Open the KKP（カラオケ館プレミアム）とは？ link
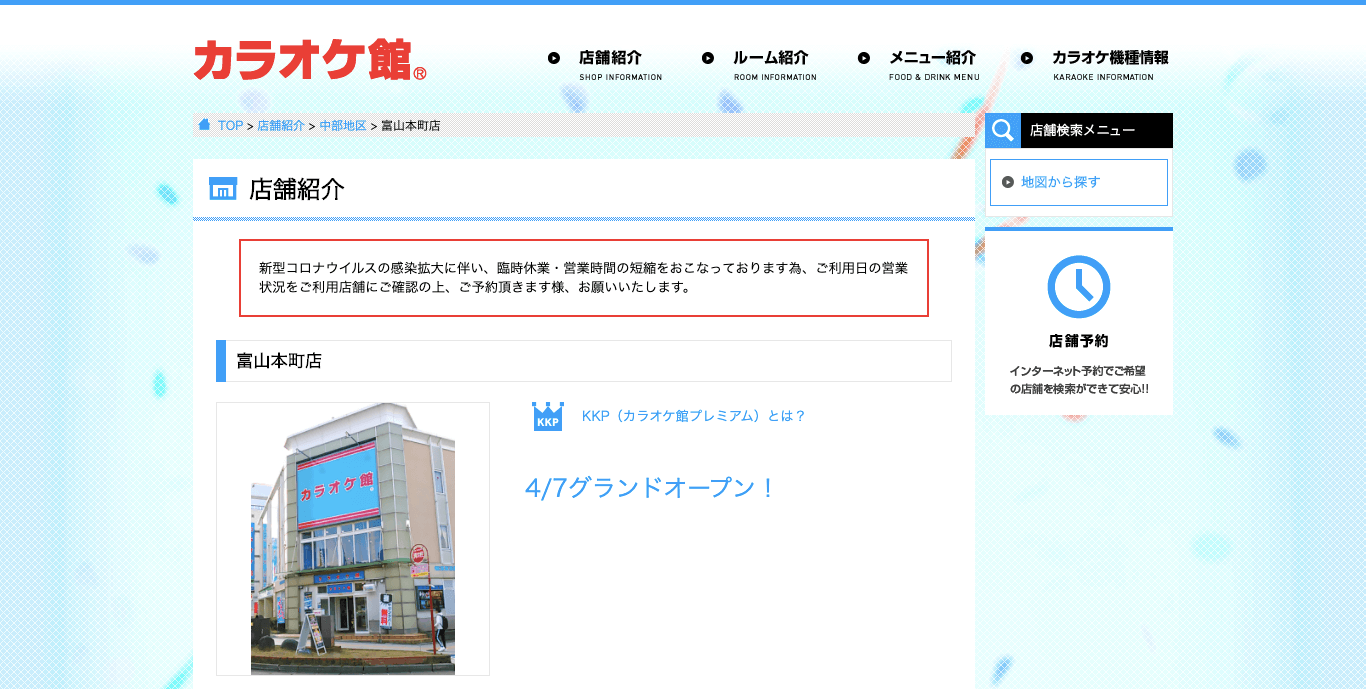This screenshot has width=1366, height=689. click(x=694, y=416)
